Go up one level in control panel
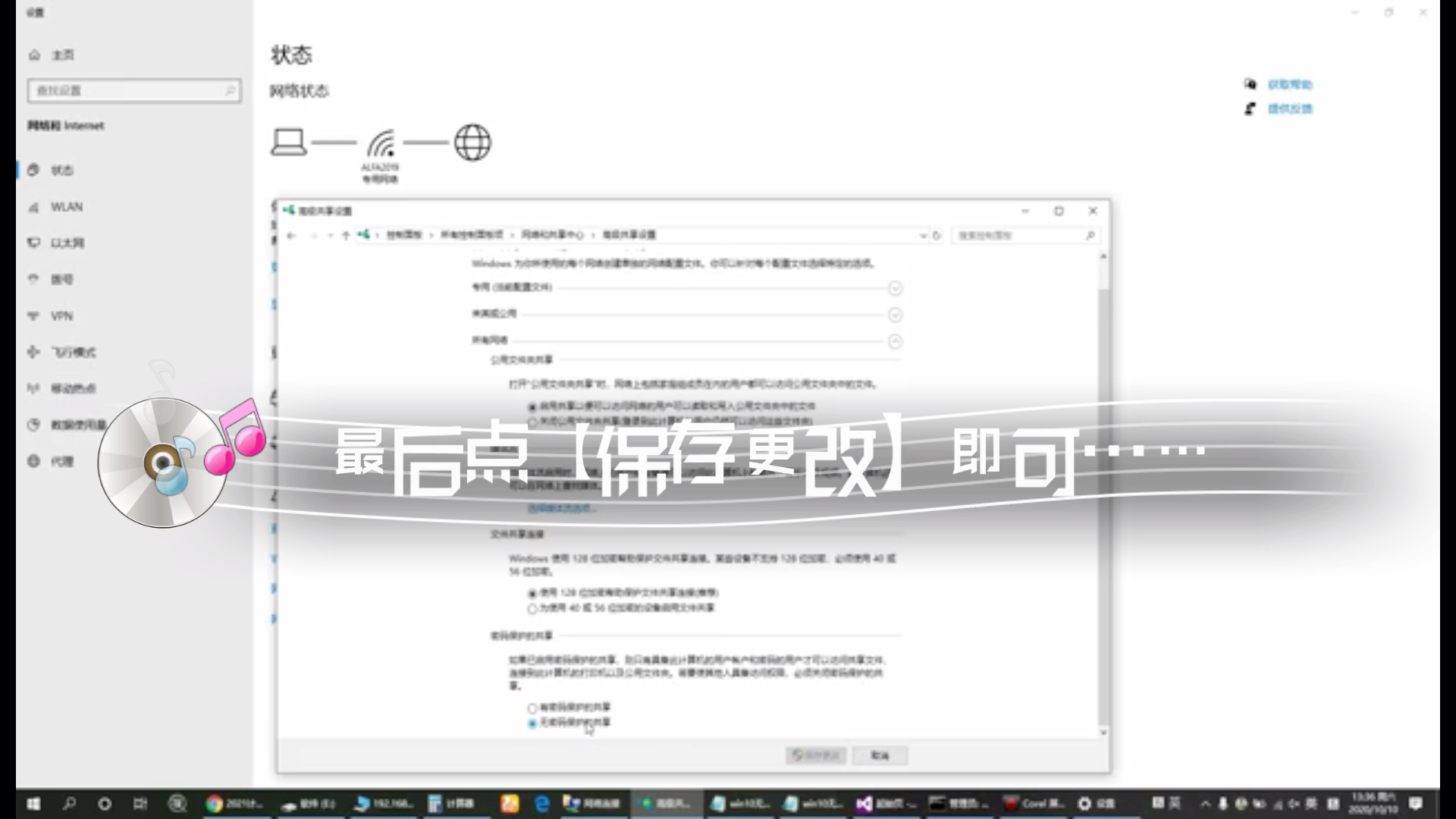1456x819 pixels. 346,236
